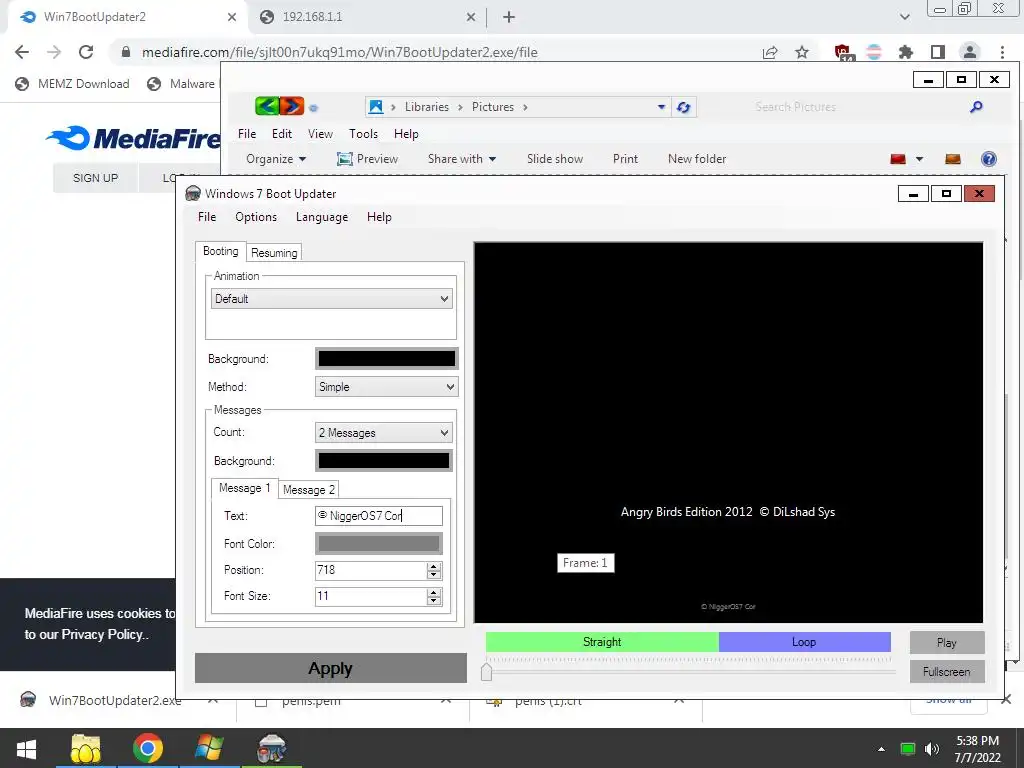This screenshot has width=1024, height=768.
Task: Open file explorer from taskbar
Action: click(x=86, y=748)
